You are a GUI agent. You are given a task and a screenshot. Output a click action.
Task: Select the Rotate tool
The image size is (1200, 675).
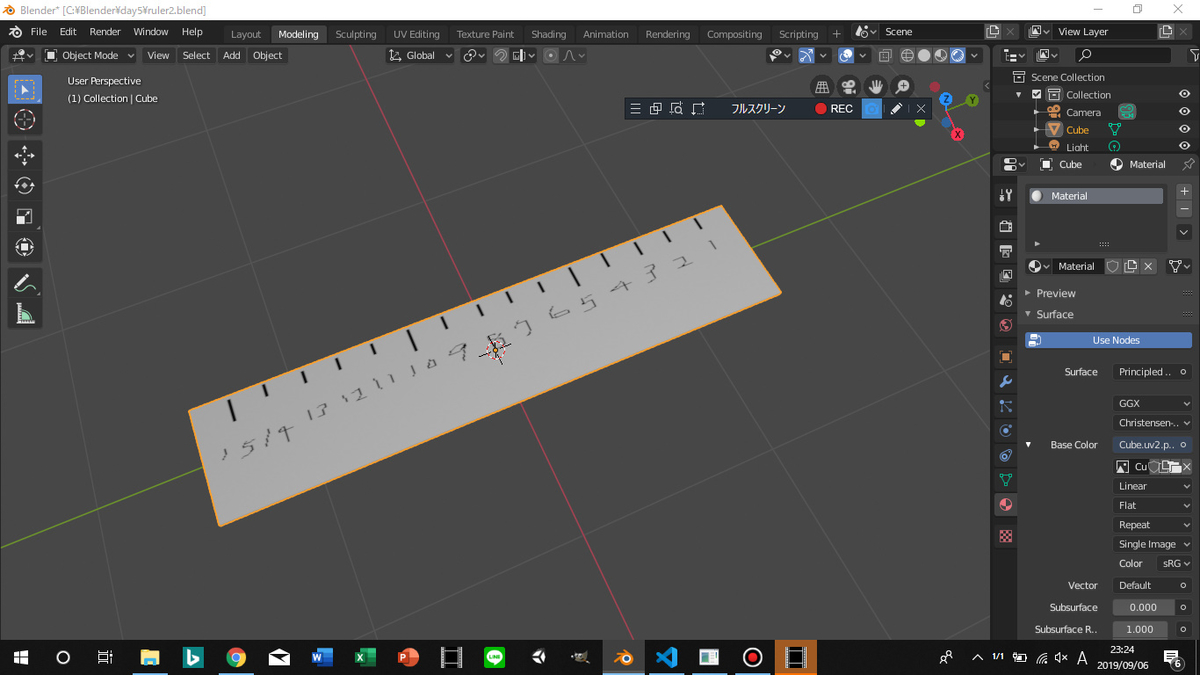(25, 186)
